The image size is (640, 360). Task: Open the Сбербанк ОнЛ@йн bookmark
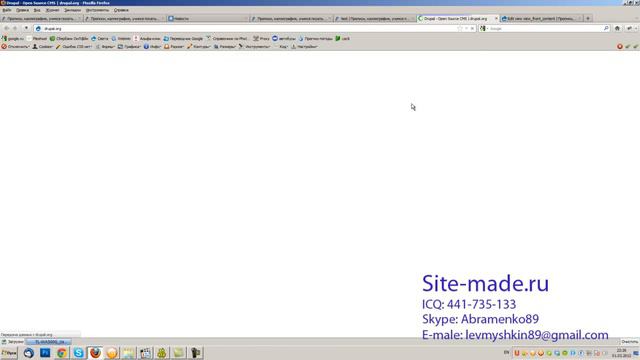click(69, 38)
